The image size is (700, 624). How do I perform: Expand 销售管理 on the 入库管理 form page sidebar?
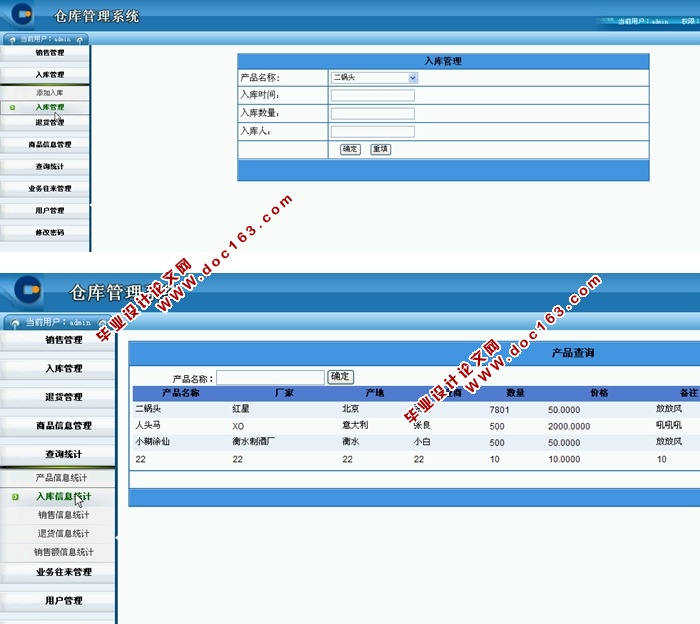(50, 53)
